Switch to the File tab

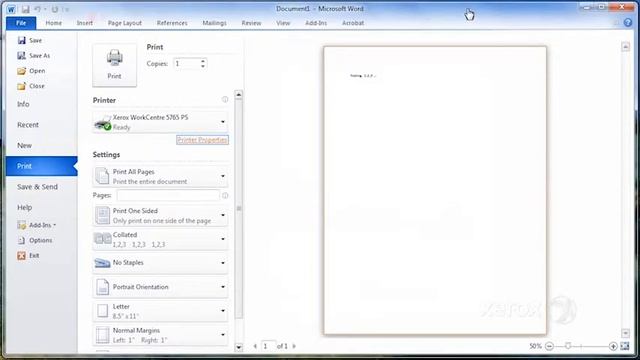click(21, 23)
